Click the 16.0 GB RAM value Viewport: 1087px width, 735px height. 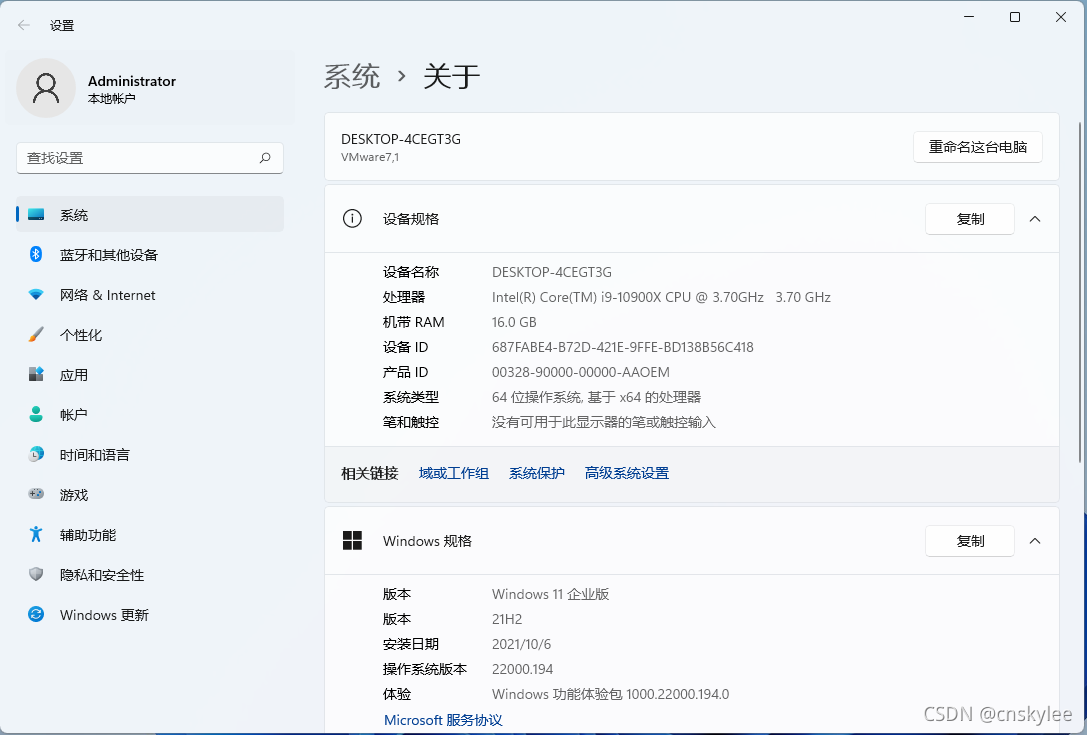point(514,322)
